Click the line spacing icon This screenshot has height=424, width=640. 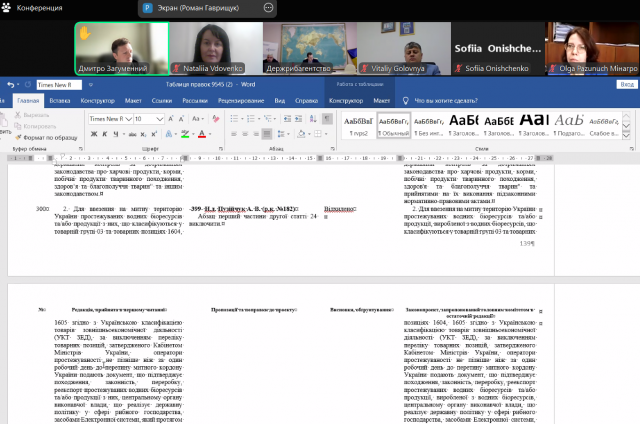(281, 134)
